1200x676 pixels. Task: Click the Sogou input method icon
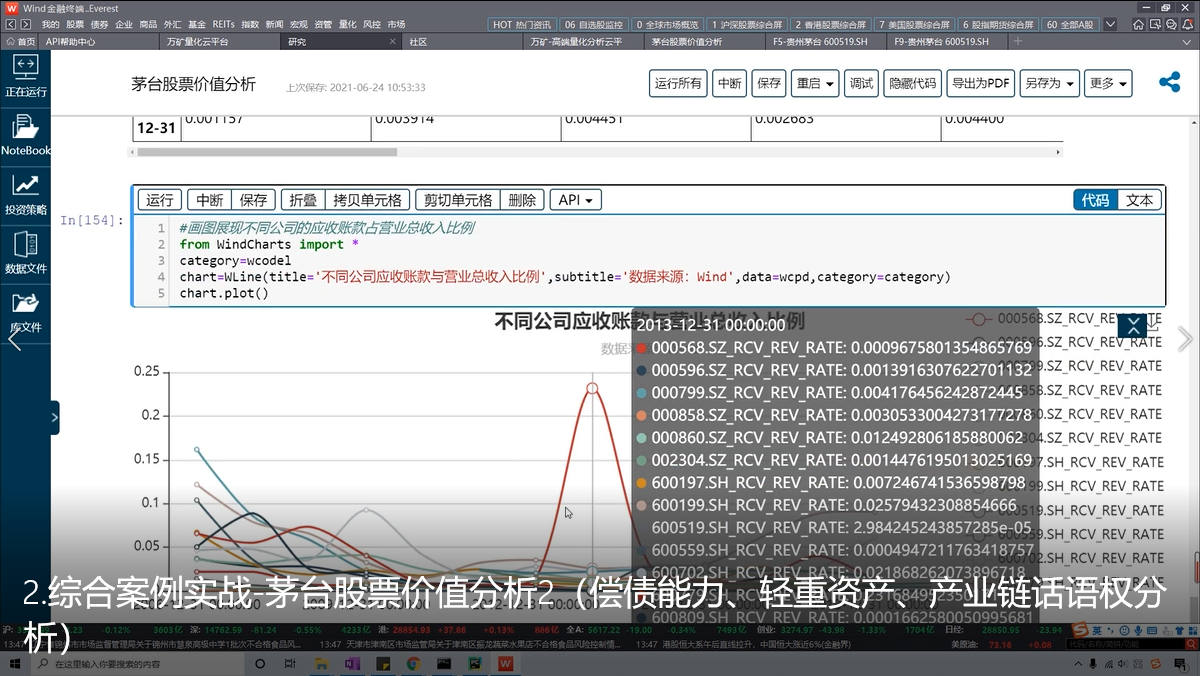tap(1079, 630)
